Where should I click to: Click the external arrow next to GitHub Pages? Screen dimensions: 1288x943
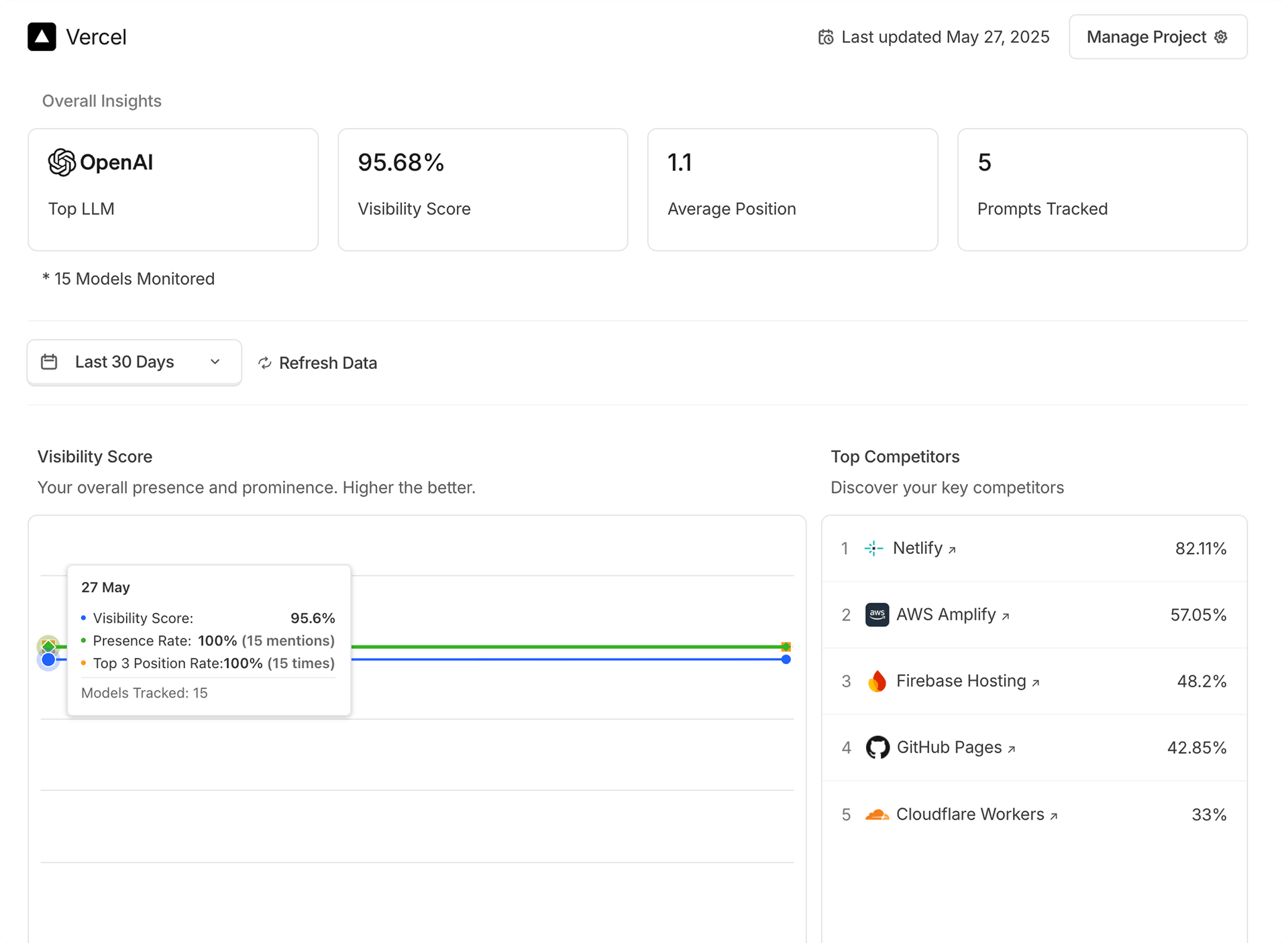1012,749
